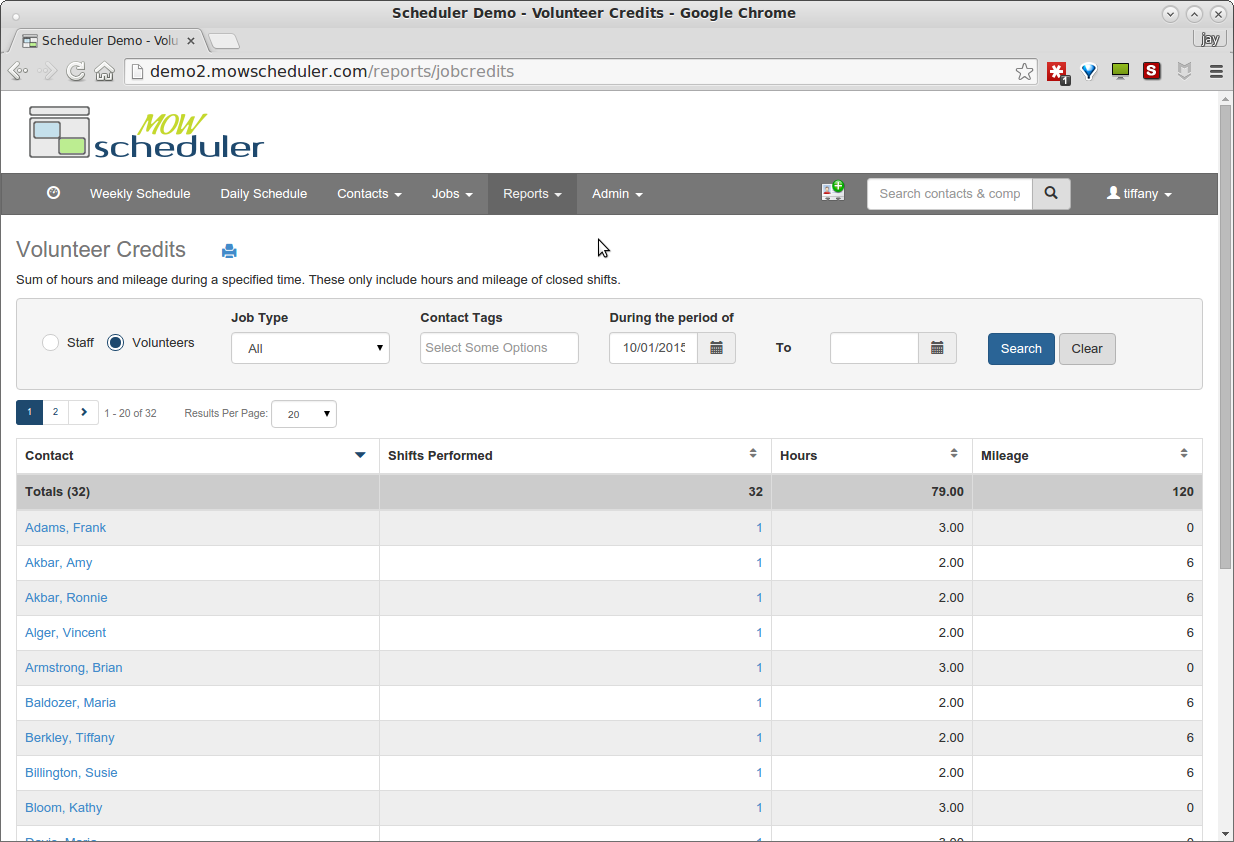This screenshot has height=842, width=1234.
Task: Click the browser home icon
Action: pos(104,72)
